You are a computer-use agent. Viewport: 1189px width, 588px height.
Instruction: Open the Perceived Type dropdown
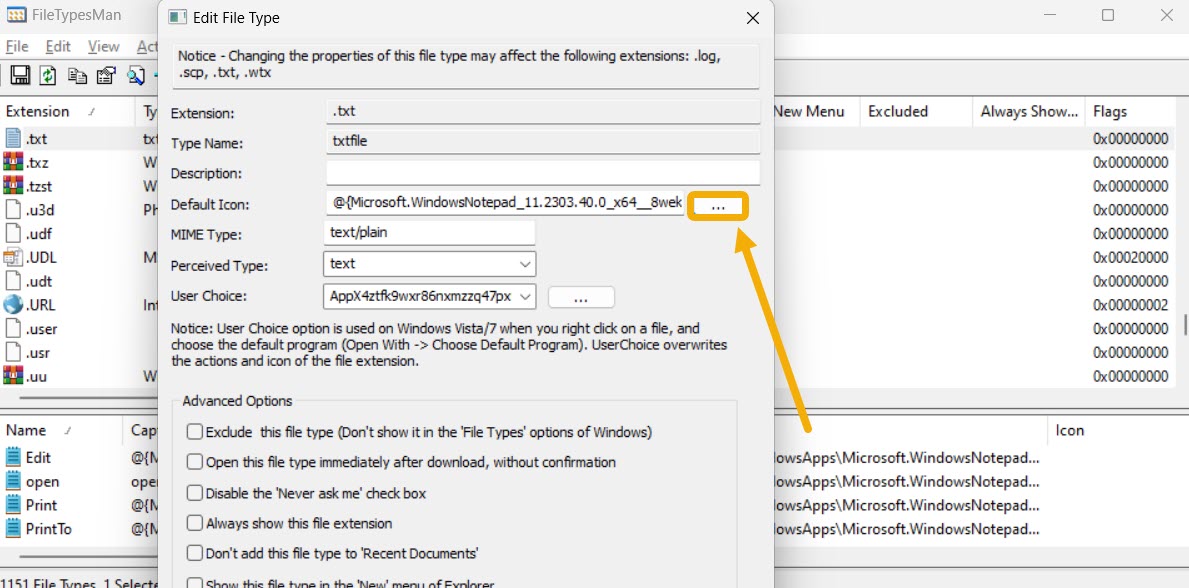523,264
